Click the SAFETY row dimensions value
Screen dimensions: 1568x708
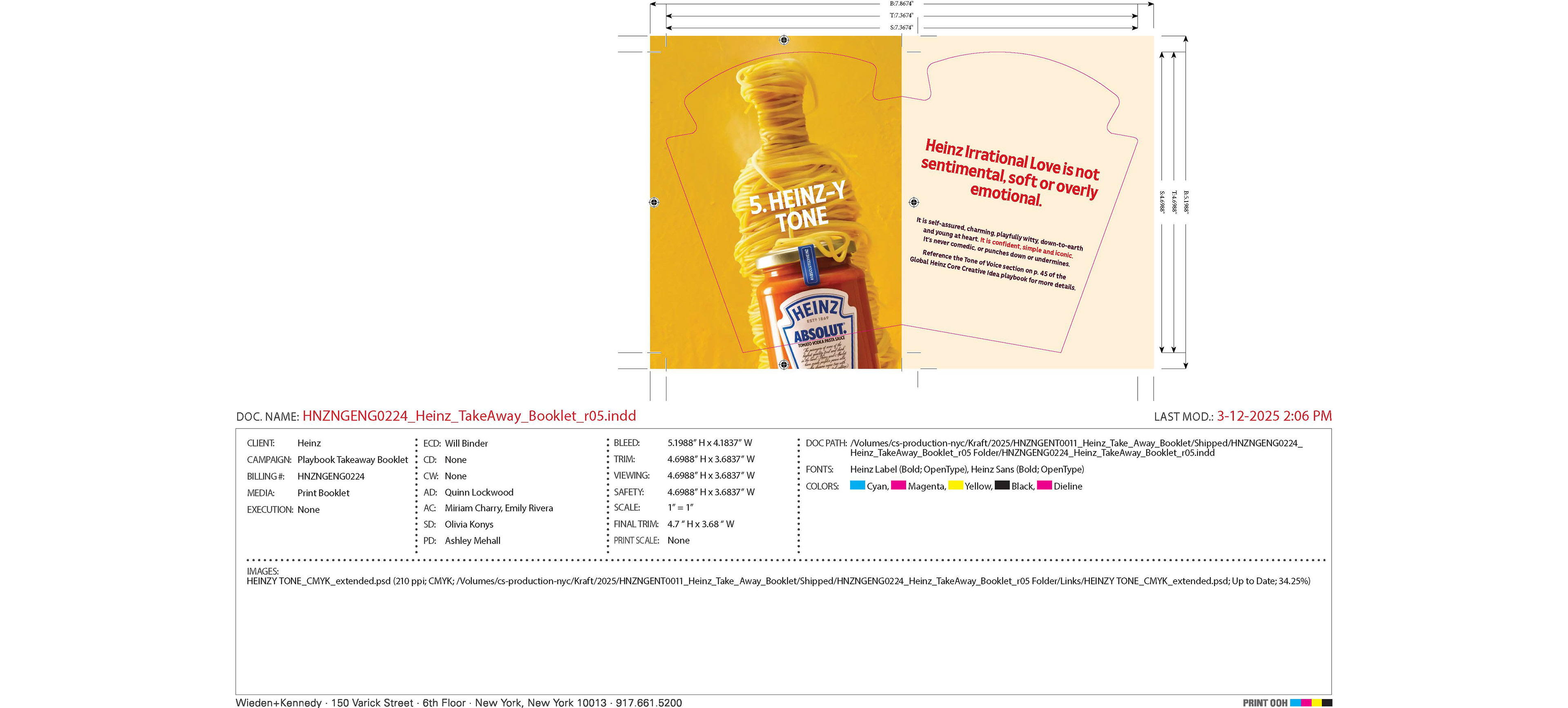711,492
